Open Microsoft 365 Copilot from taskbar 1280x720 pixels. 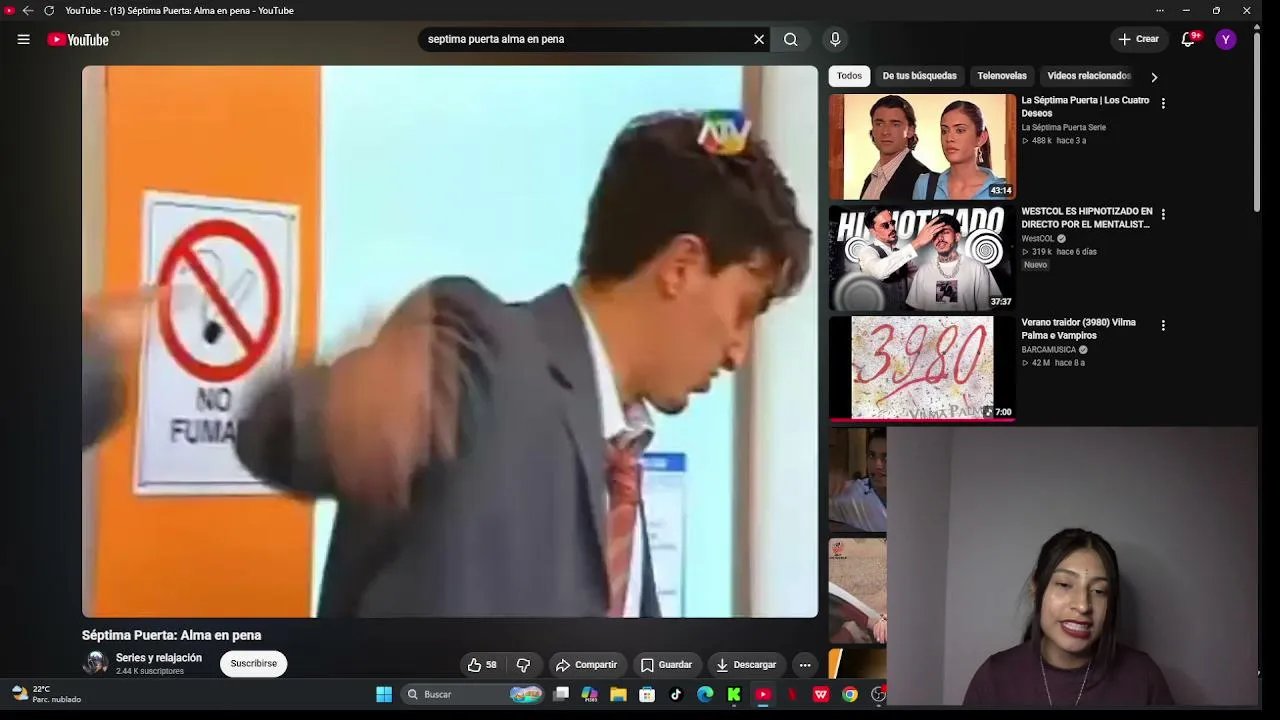pyautogui.click(x=589, y=694)
